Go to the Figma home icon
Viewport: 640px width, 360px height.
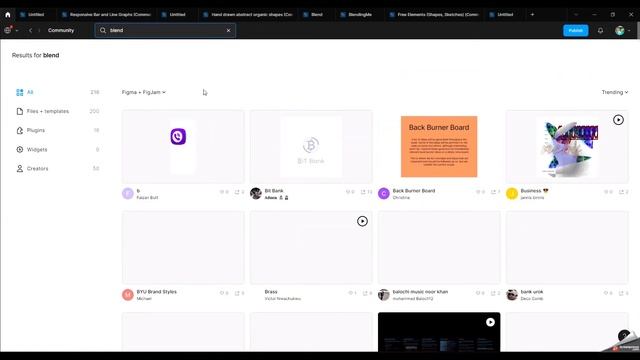tap(8, 14)
